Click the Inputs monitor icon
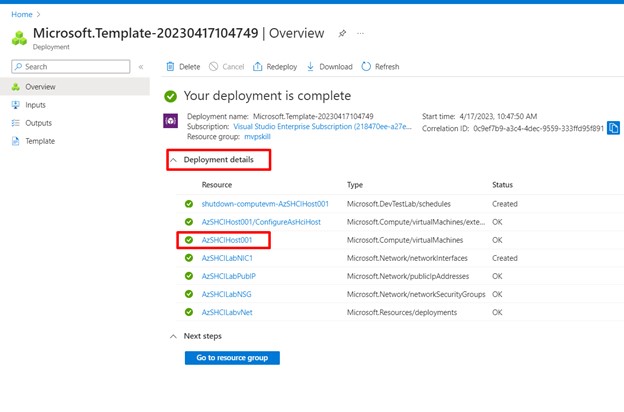 pyautogui.click(x=16, y=105)
